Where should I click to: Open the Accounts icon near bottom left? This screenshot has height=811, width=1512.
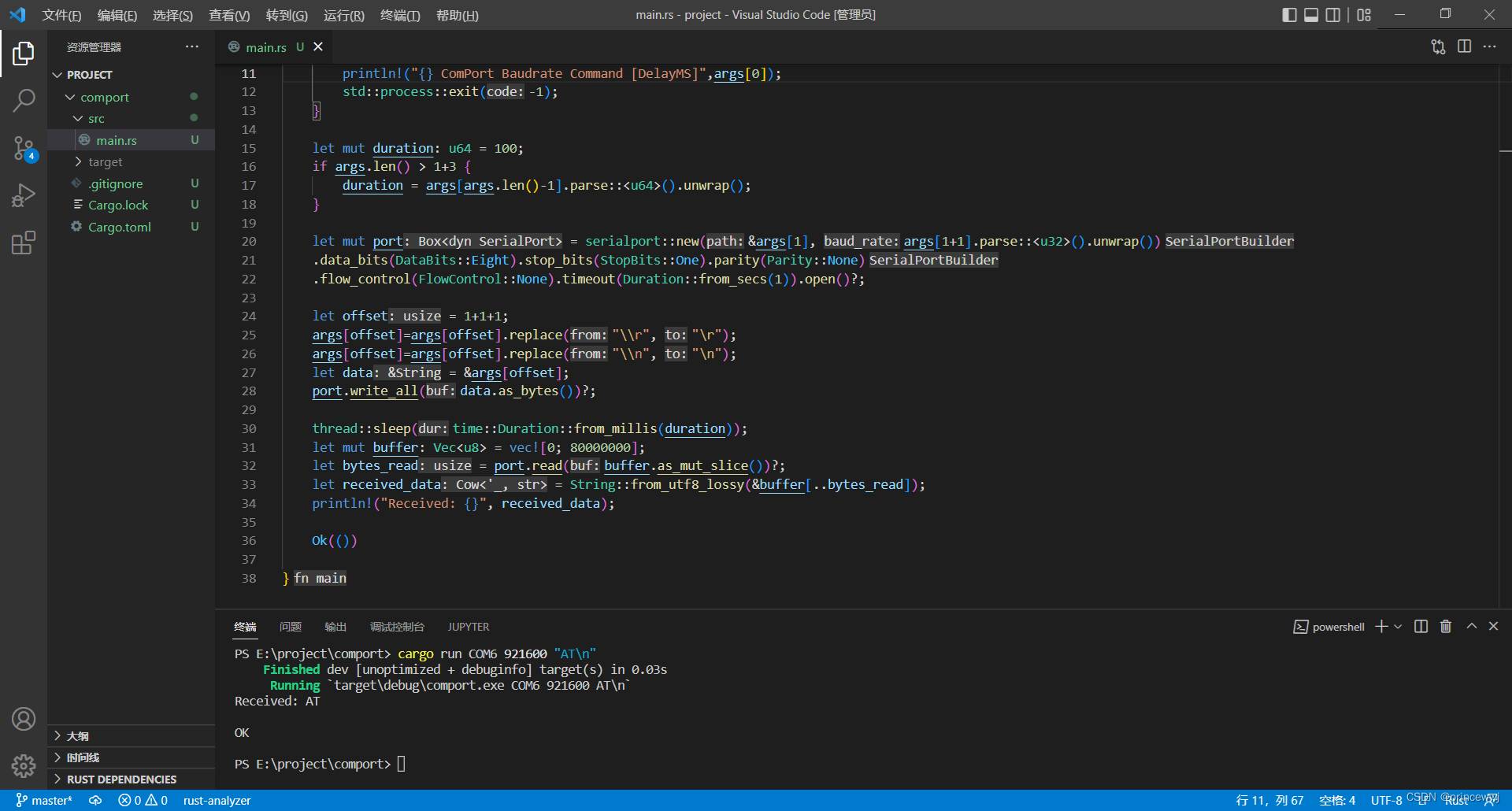click(24, 719)
